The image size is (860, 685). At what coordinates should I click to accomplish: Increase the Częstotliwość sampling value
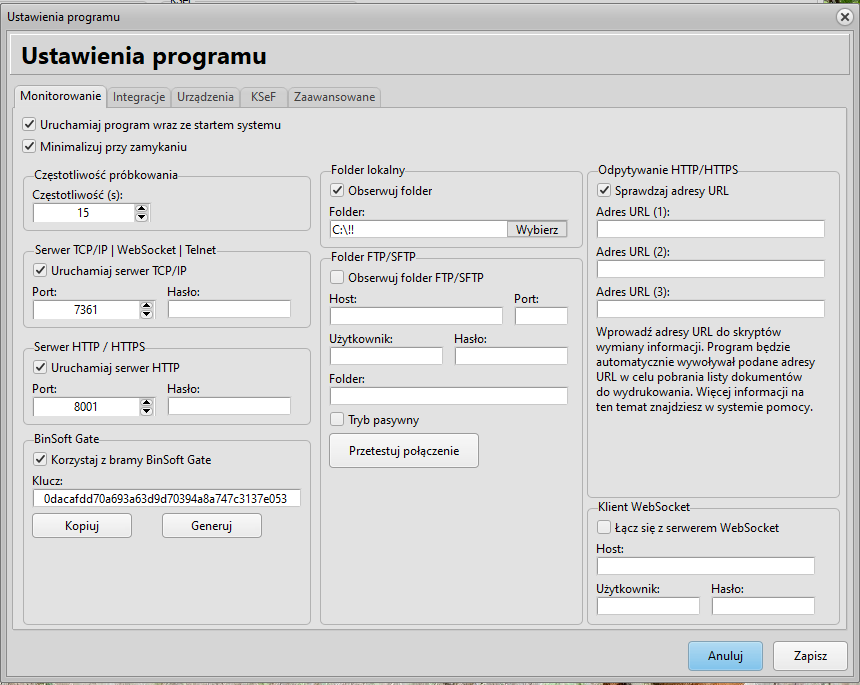click(x=141, y=209)
